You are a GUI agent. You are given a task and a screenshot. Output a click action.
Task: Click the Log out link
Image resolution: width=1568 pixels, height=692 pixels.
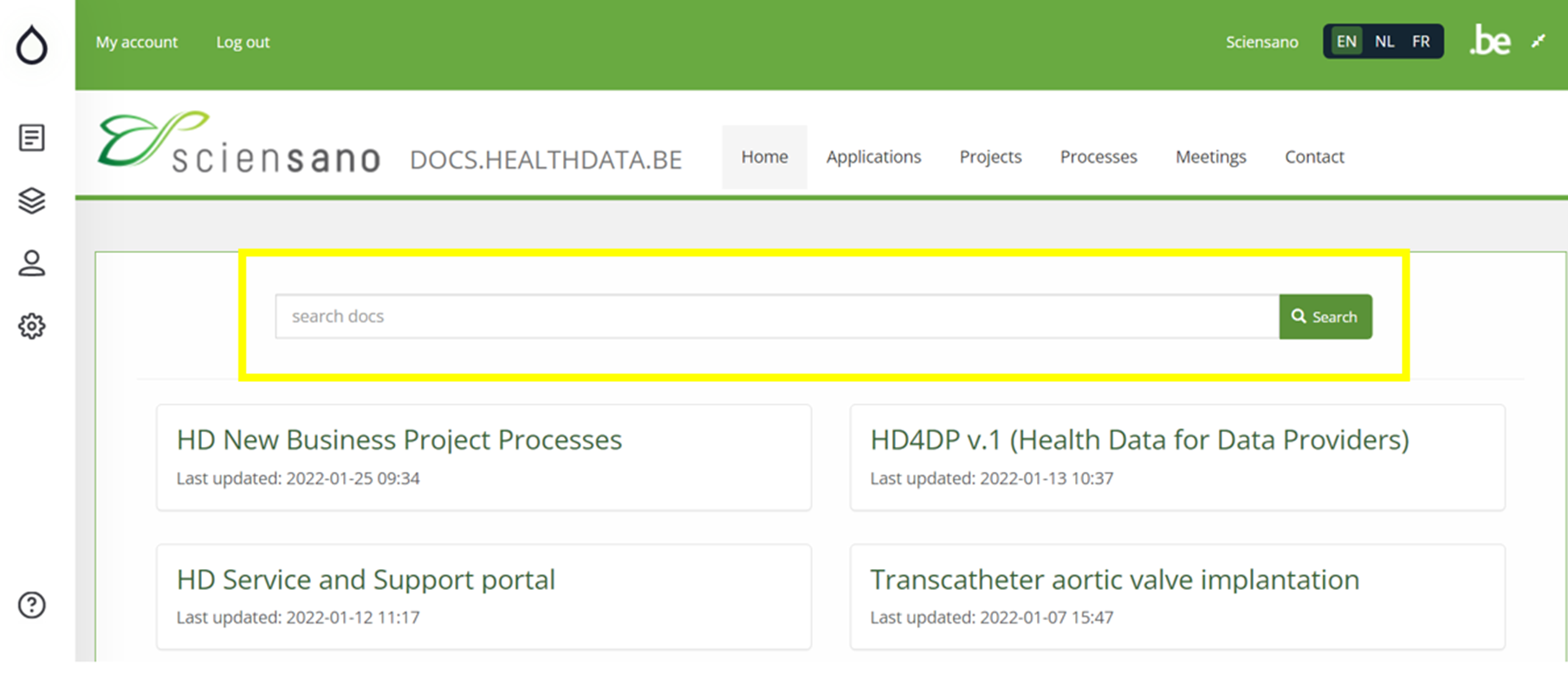243,42
